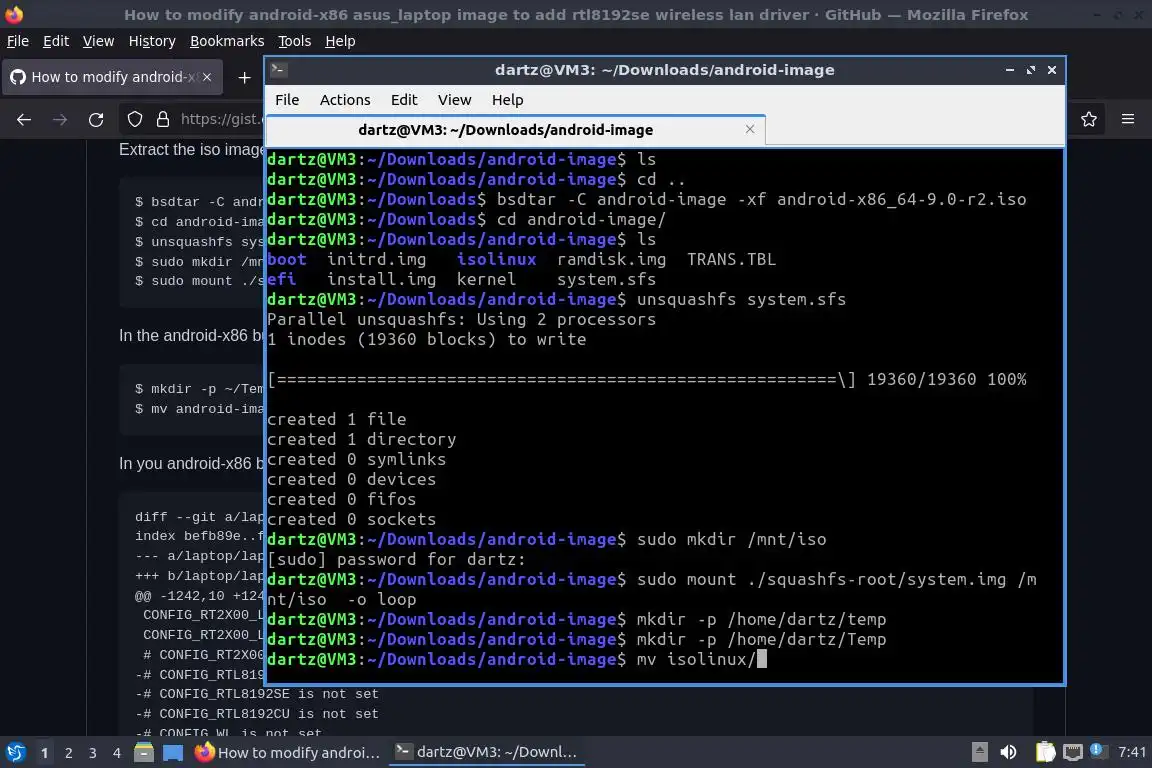Go back in Firefox

click(24, 119)
